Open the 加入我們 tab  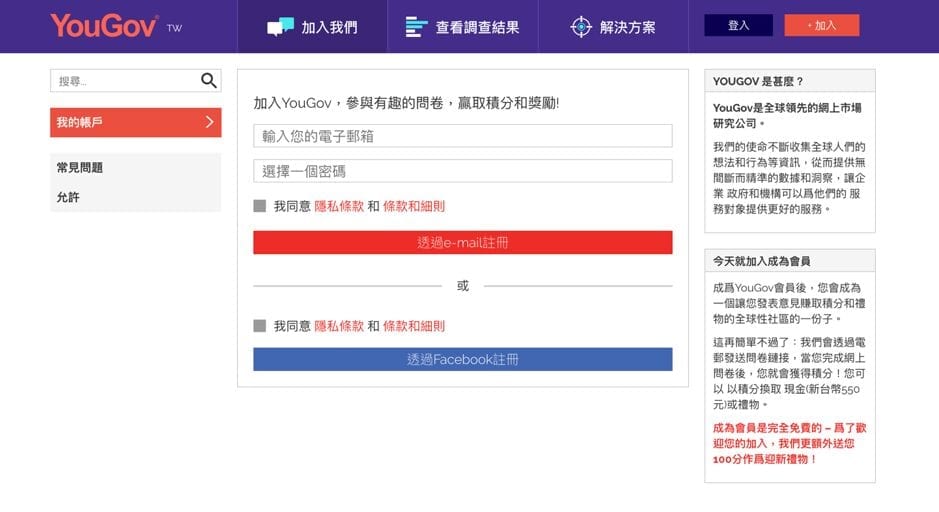click(x=312, y=27)
